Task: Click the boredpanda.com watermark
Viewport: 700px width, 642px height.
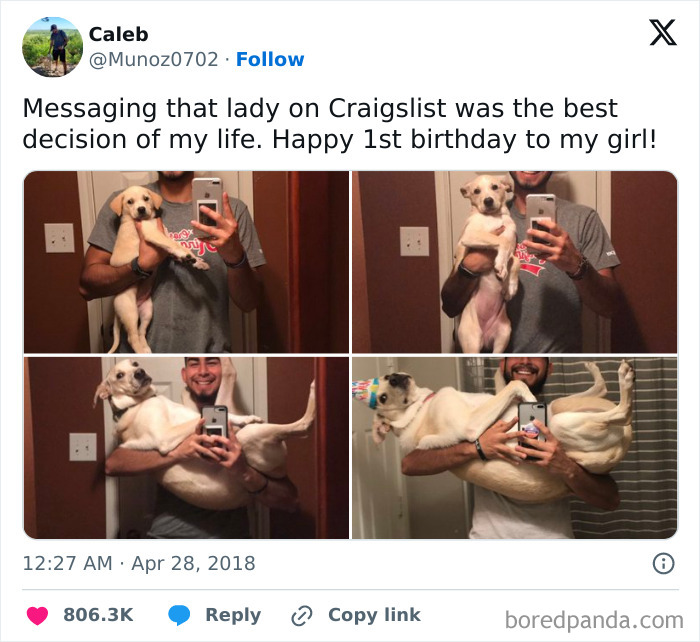Action: (x=594, y=621)
